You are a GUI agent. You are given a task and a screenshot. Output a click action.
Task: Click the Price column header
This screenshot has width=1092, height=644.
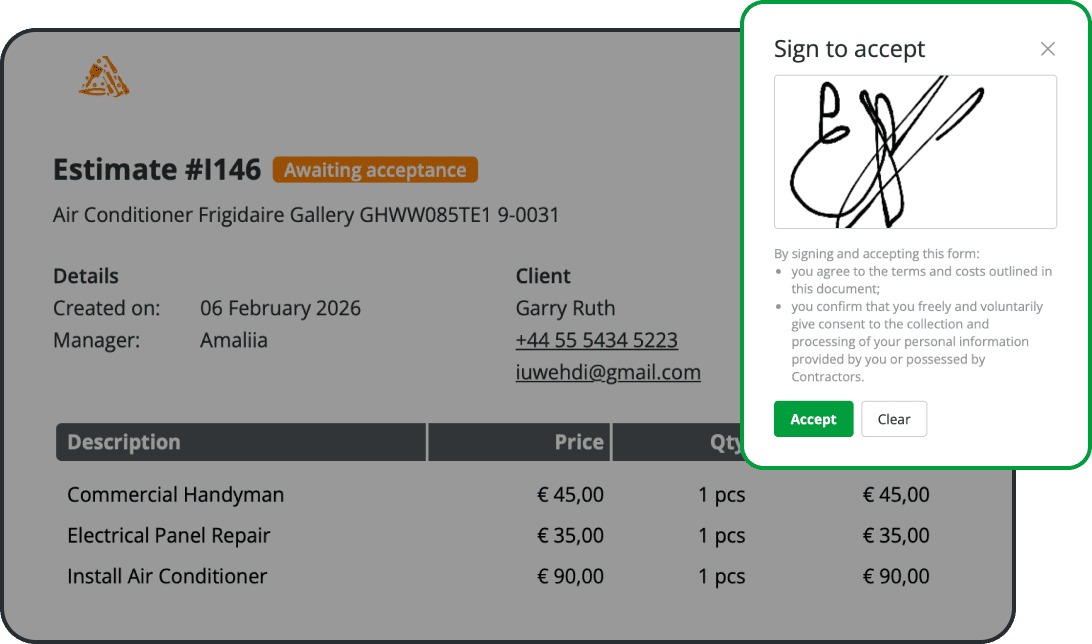coord(579,442)
